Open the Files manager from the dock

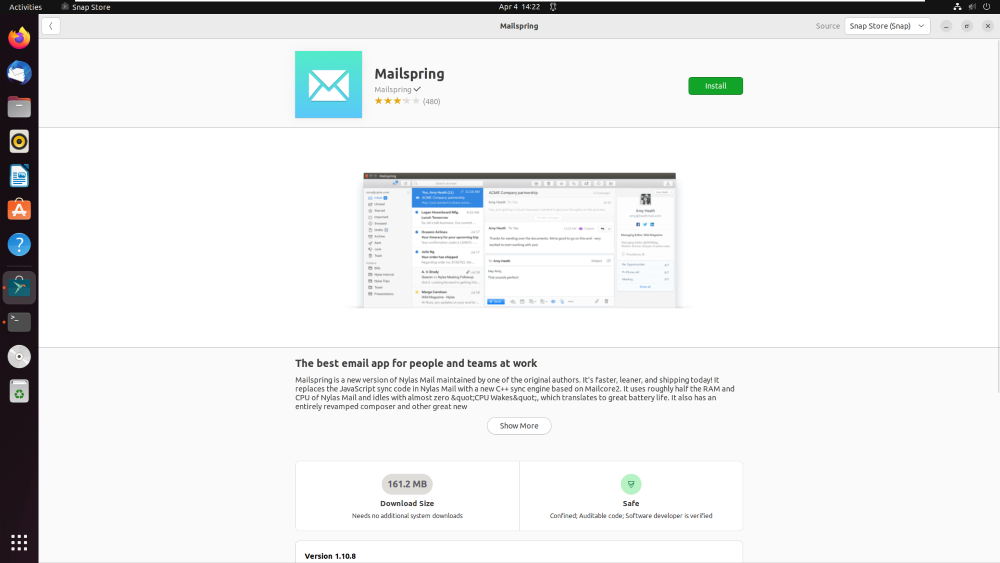point(19,107)
